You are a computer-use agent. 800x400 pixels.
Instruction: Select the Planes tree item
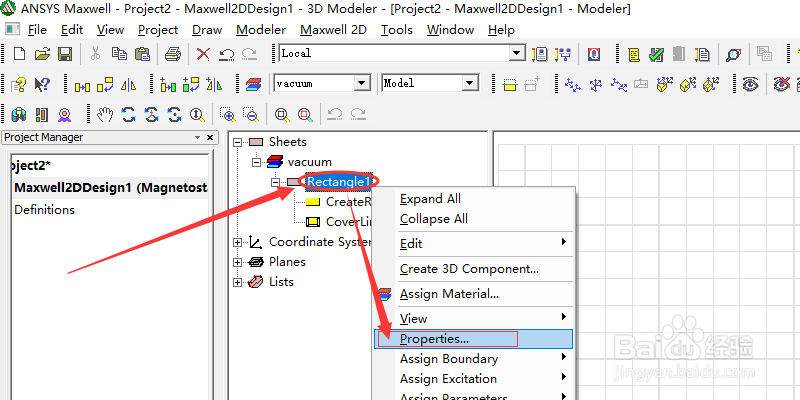click(287, 262)
